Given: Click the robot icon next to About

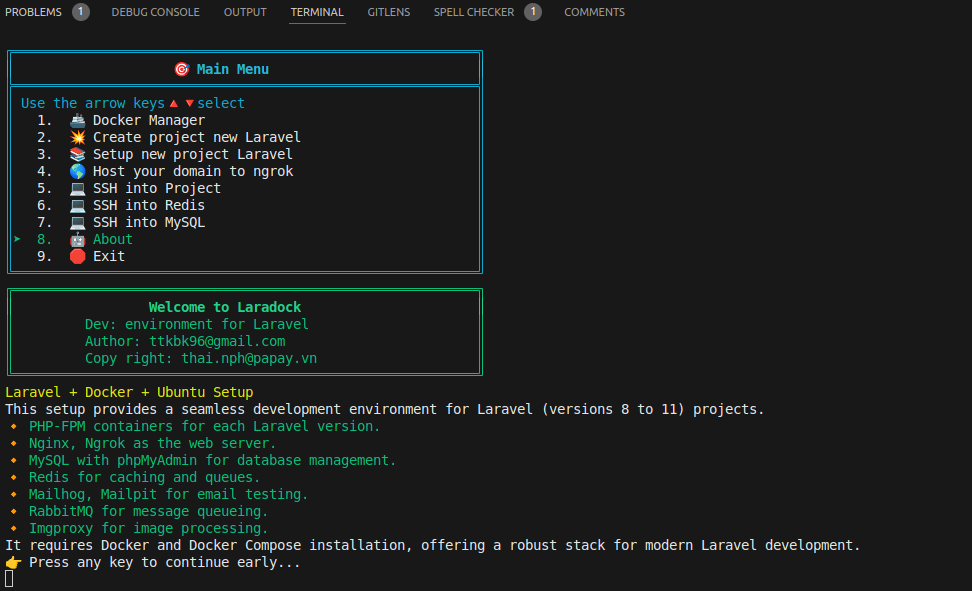Looking at the screenshot, I should click(77, 239).
